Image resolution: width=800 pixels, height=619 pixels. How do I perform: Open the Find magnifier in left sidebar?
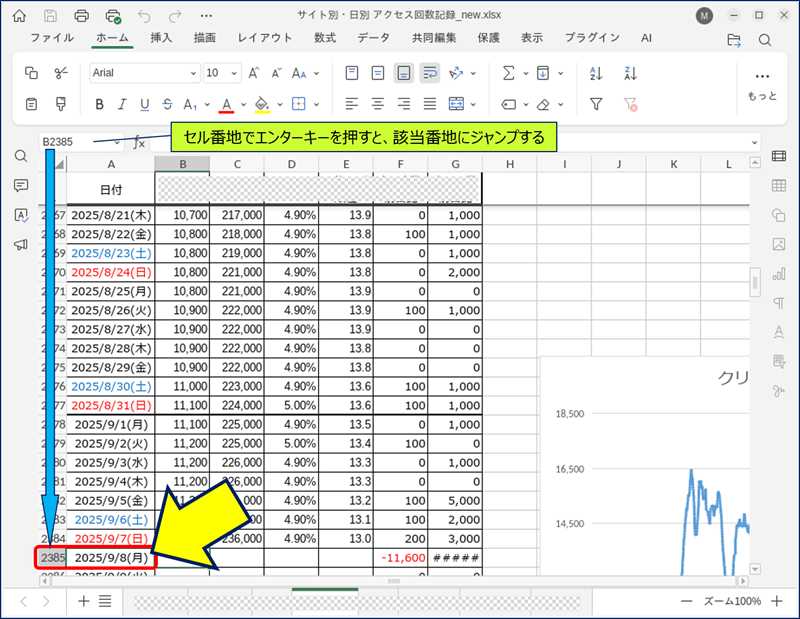(20, 156)
